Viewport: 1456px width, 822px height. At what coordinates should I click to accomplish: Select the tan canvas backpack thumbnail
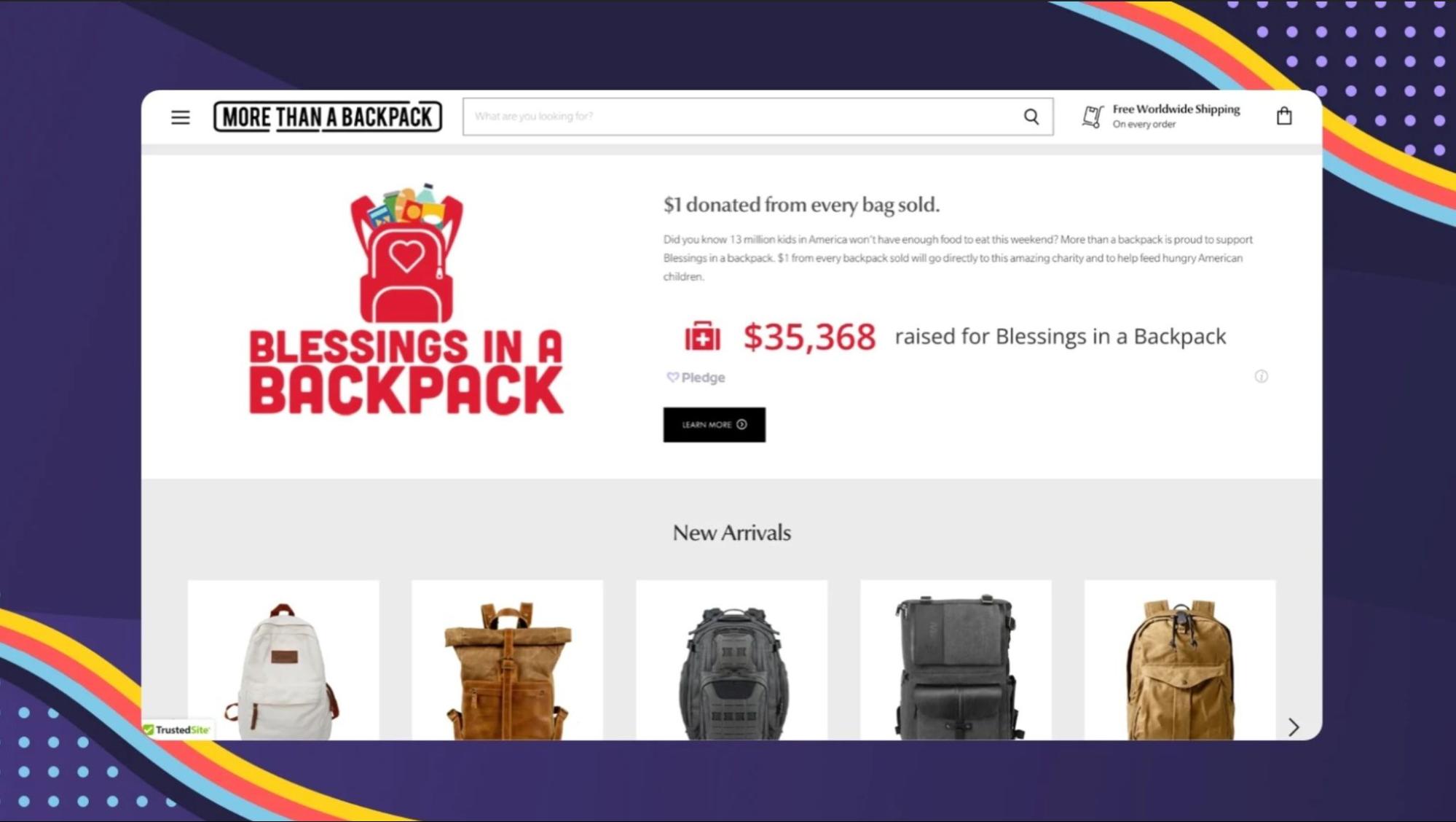[1180, 660]
